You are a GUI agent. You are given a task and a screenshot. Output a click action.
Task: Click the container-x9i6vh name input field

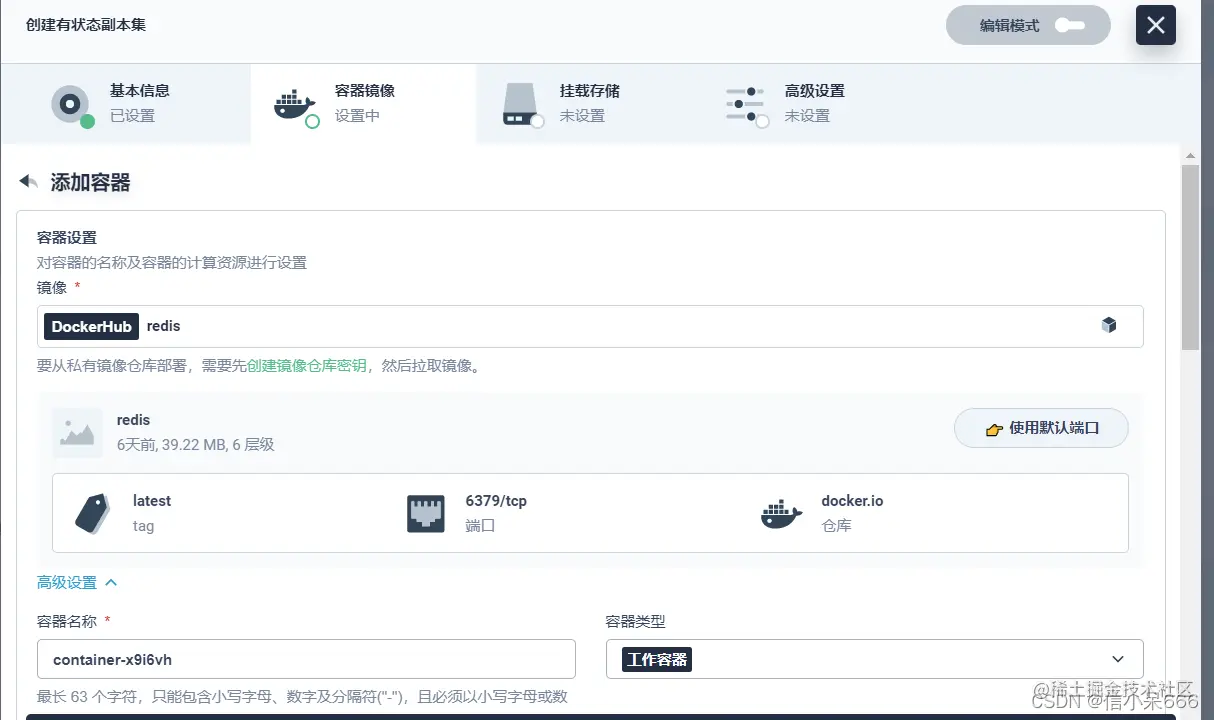click(x=307, y=658)
